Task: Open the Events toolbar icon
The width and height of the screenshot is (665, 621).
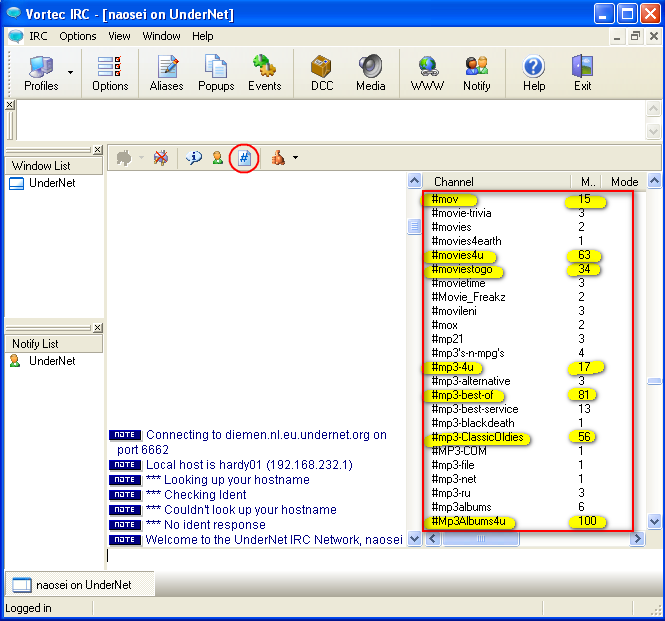Action: click(x=265, y=73)
